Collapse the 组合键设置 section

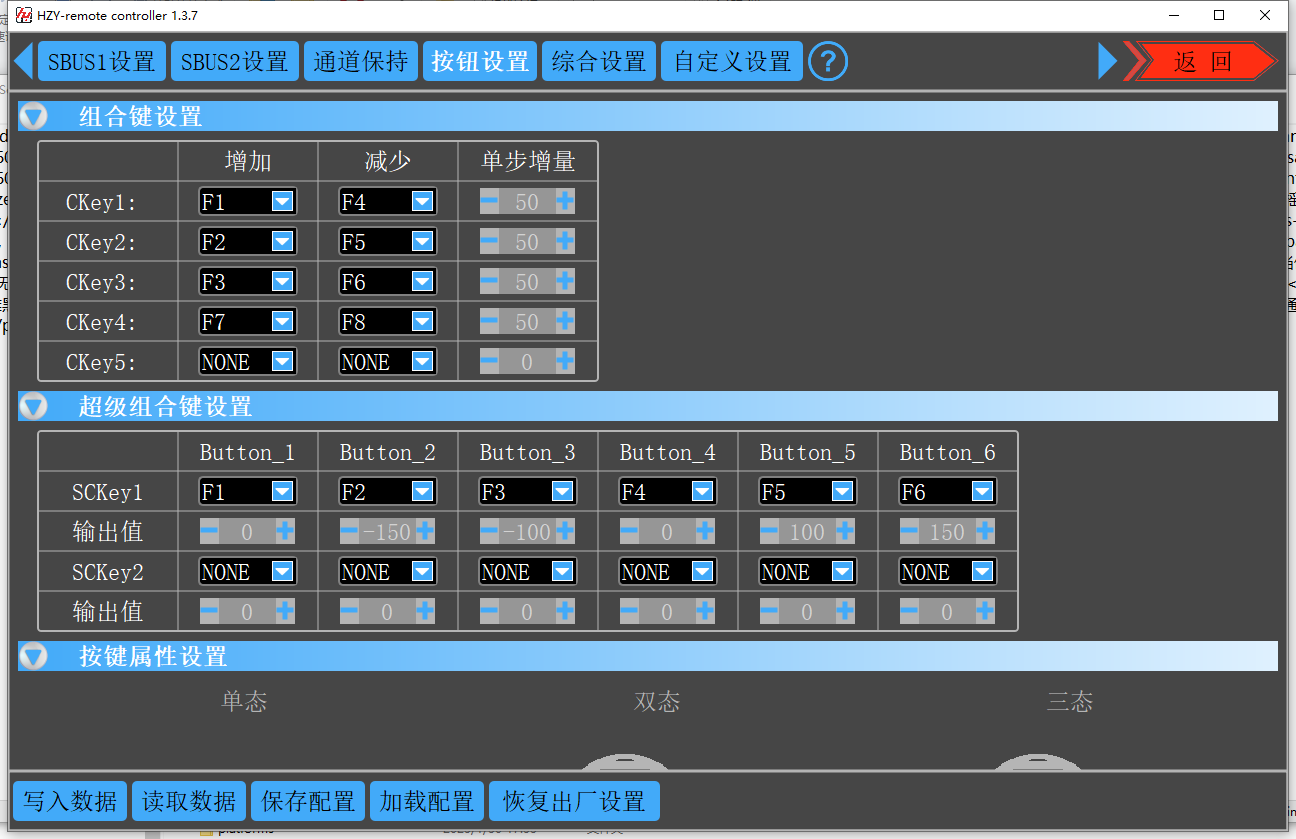point(34,116)
